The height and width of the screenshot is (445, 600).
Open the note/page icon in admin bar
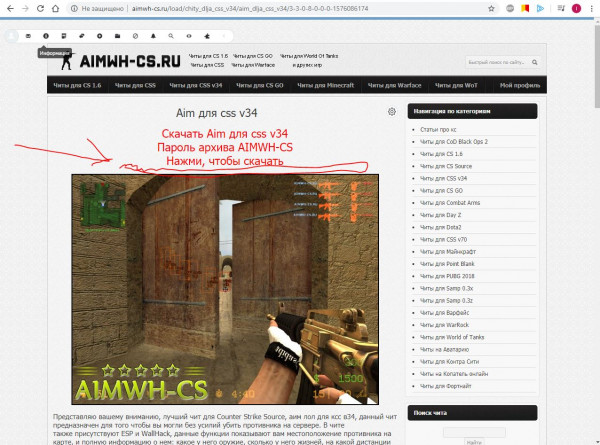[x=64, y=36]
